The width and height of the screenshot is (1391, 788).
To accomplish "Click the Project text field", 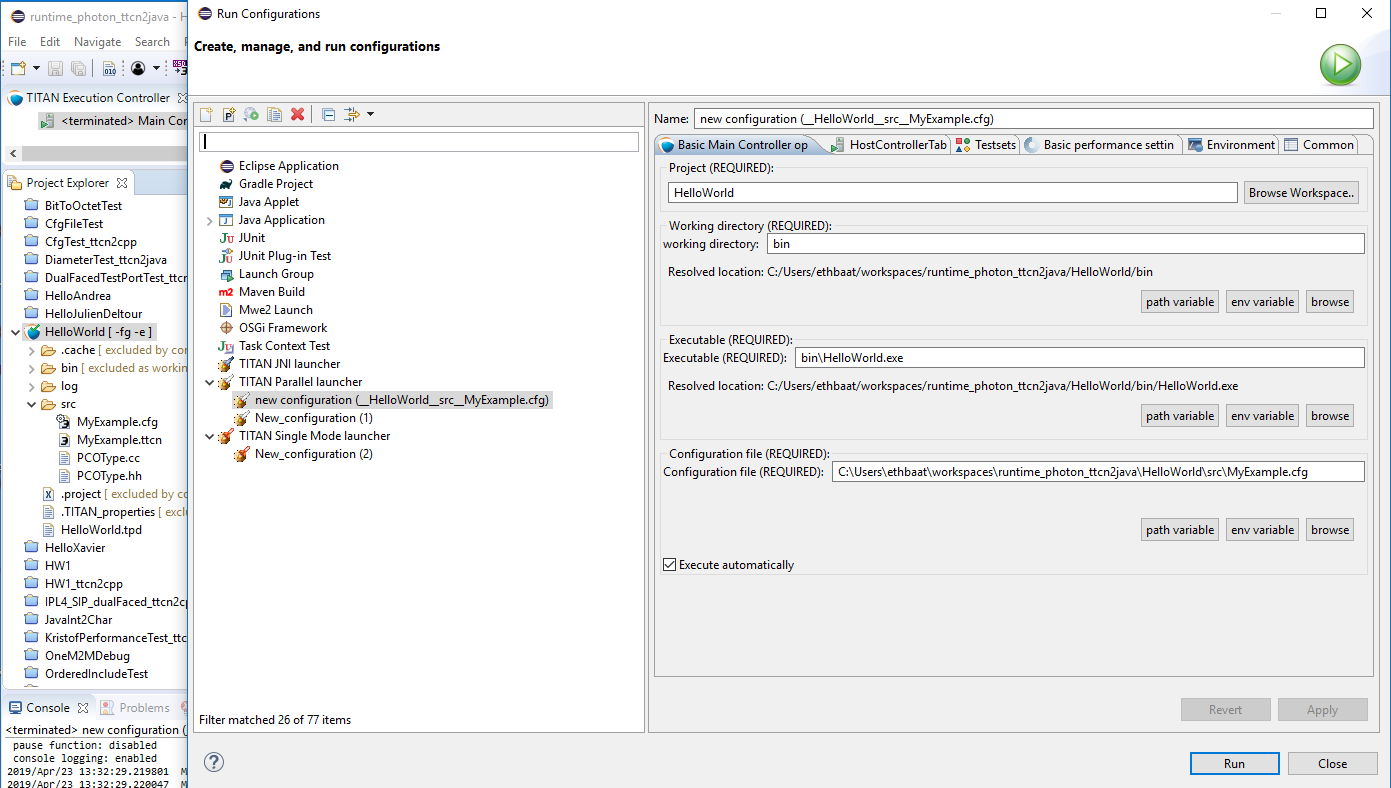I will click(x=953, y=193).
